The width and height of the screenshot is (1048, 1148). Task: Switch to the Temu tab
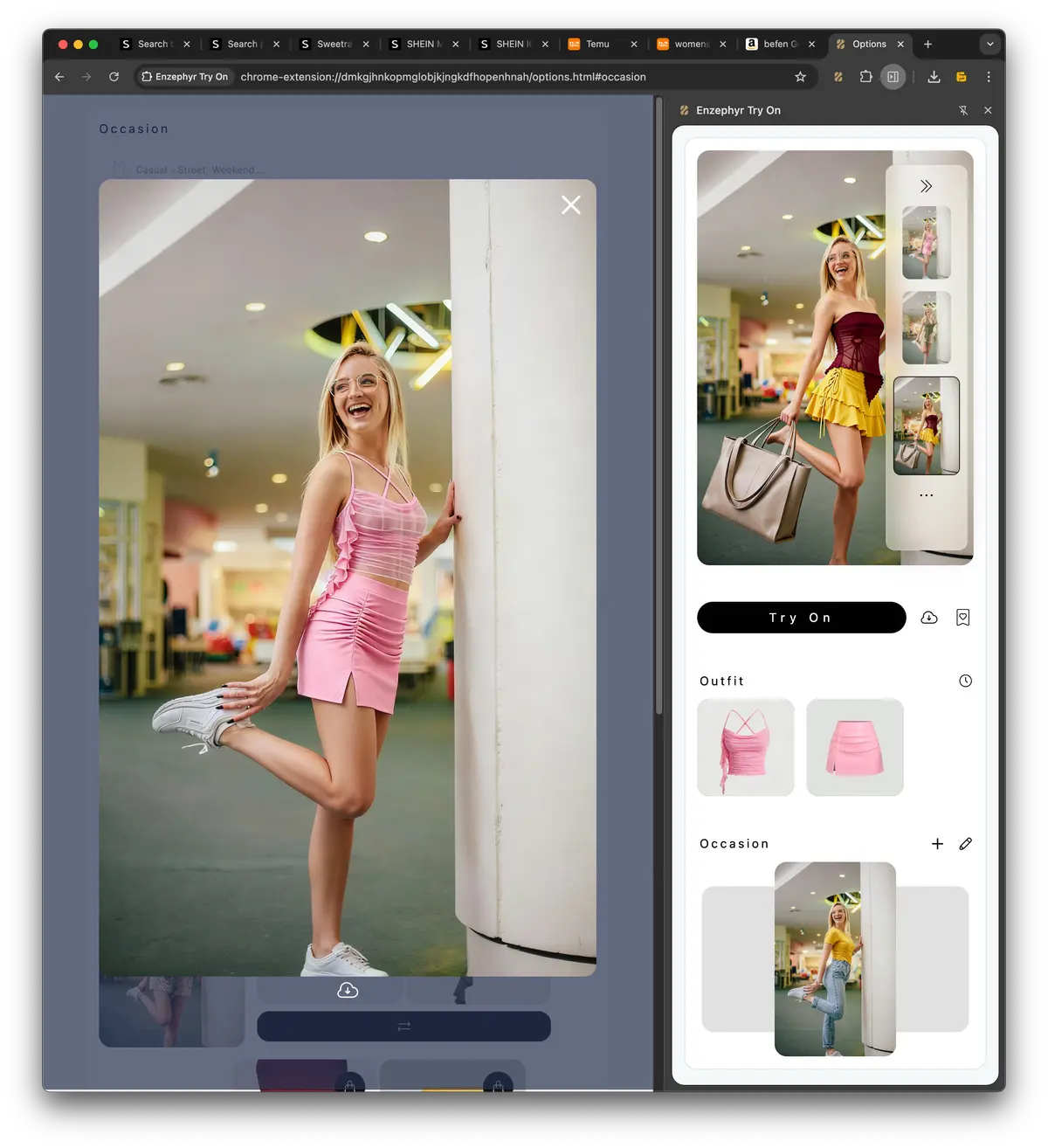click(598, 44)
